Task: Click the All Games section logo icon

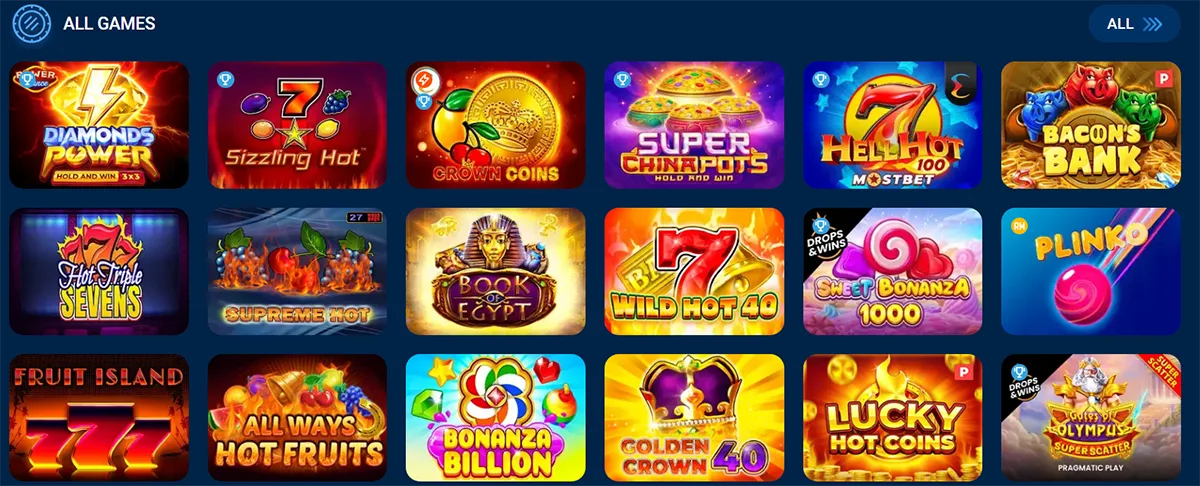Action: 31,23
